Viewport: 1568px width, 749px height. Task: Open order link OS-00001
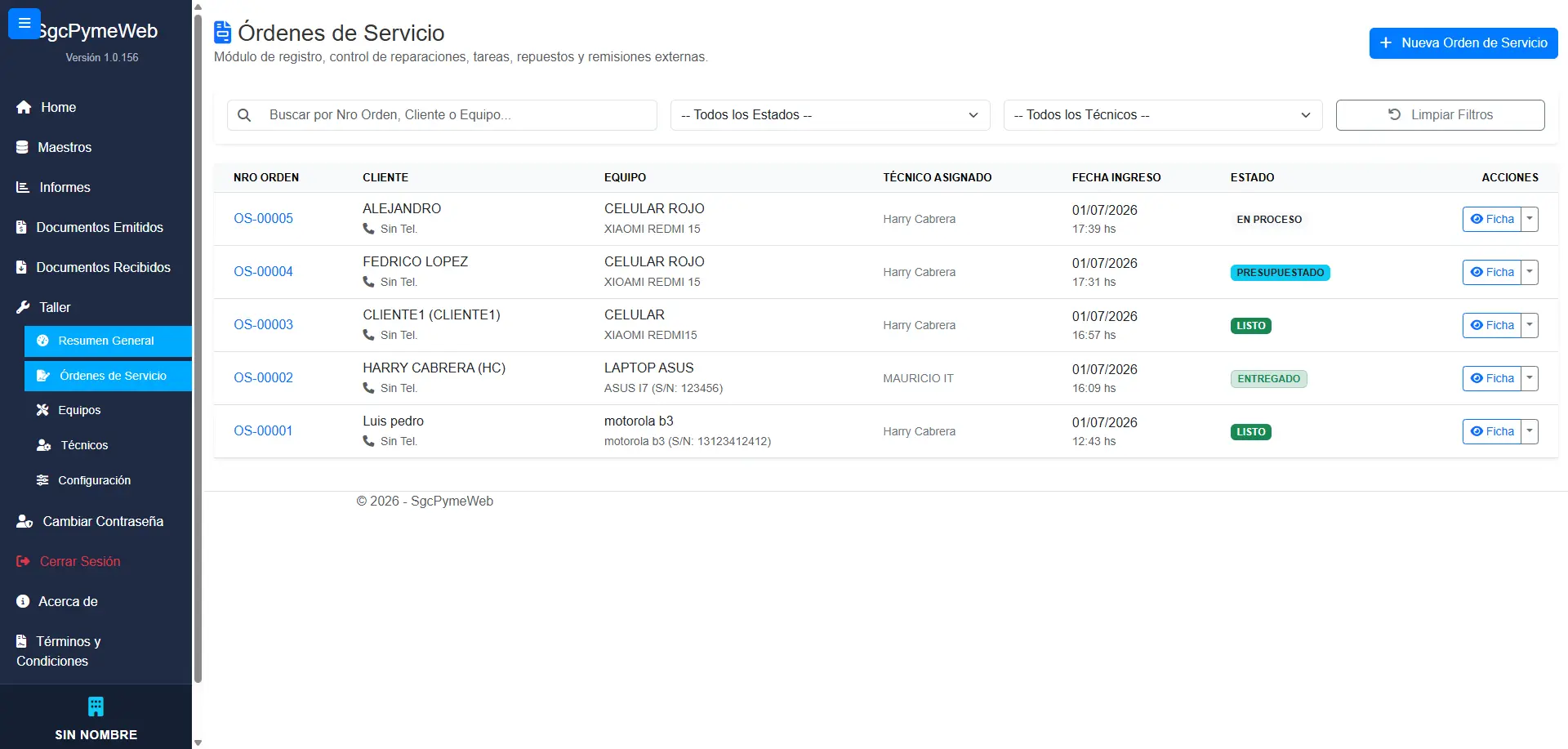tap(263, 431)
